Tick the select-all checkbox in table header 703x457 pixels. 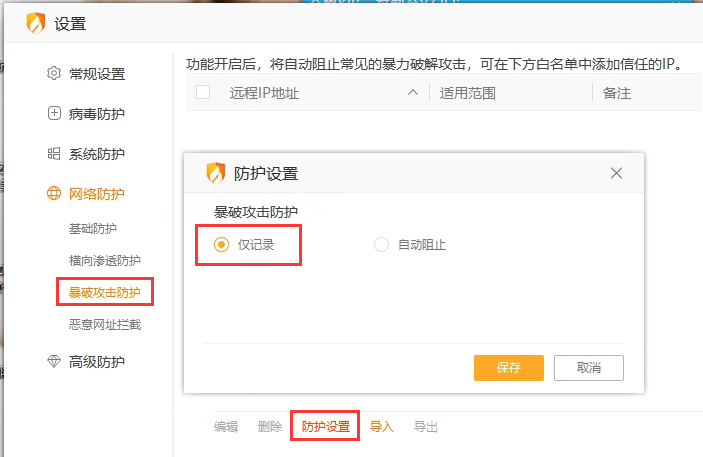click(203, 93)
